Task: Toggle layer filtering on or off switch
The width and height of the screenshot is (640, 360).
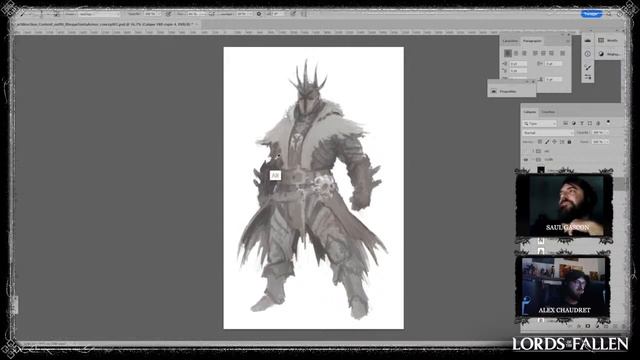Action: (608, 122)
